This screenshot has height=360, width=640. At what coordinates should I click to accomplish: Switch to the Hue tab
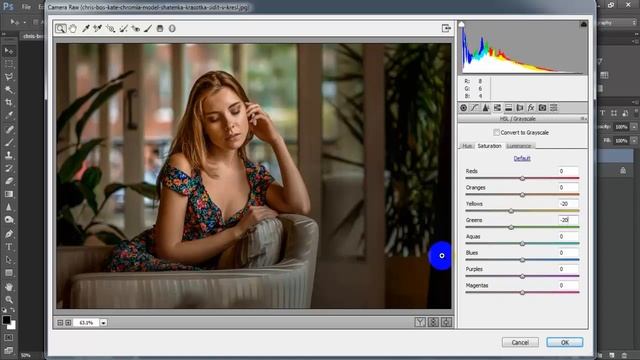[467, 146]
